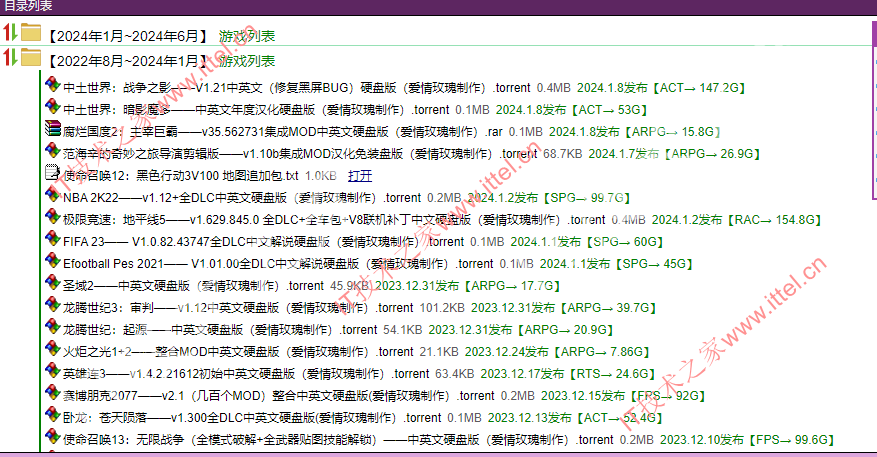The image size is (877, 457).
Task: Click torrent icon of Efootball Pes 2021
Action: (x=53, y=261)
